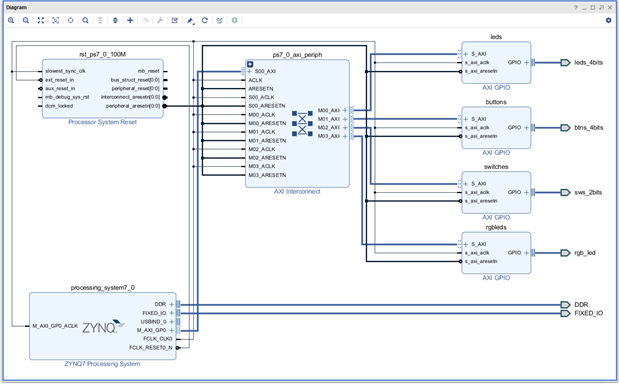Customize block with the wrench icon

[160, 21]
